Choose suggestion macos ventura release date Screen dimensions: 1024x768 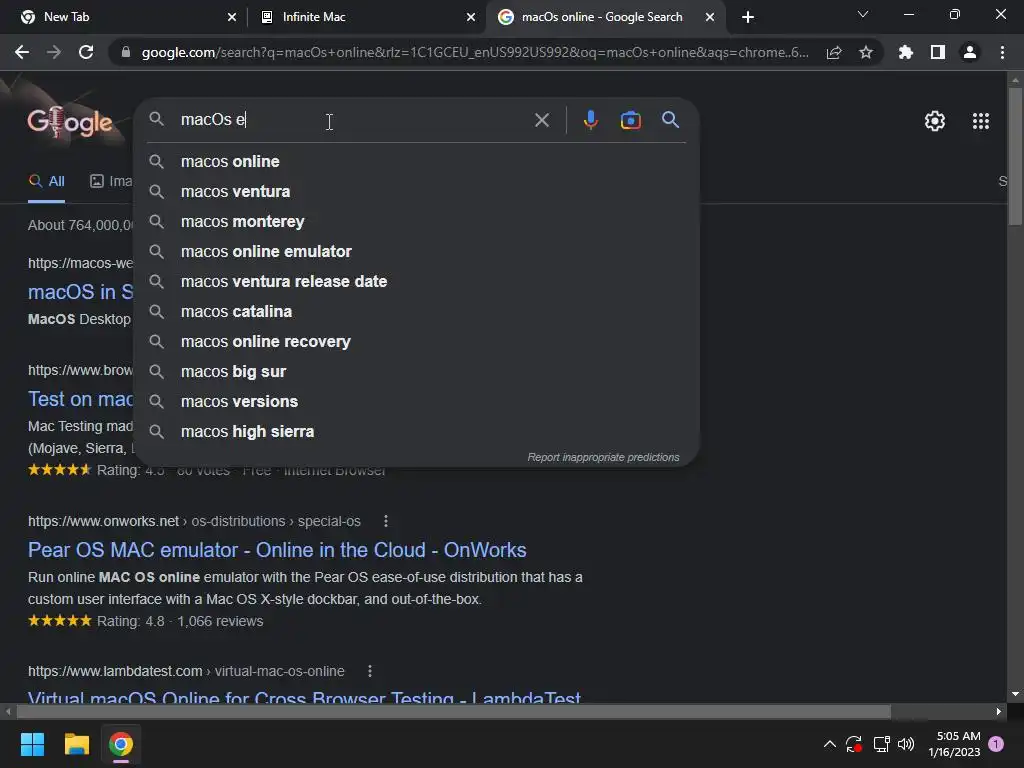click(417, 281)
